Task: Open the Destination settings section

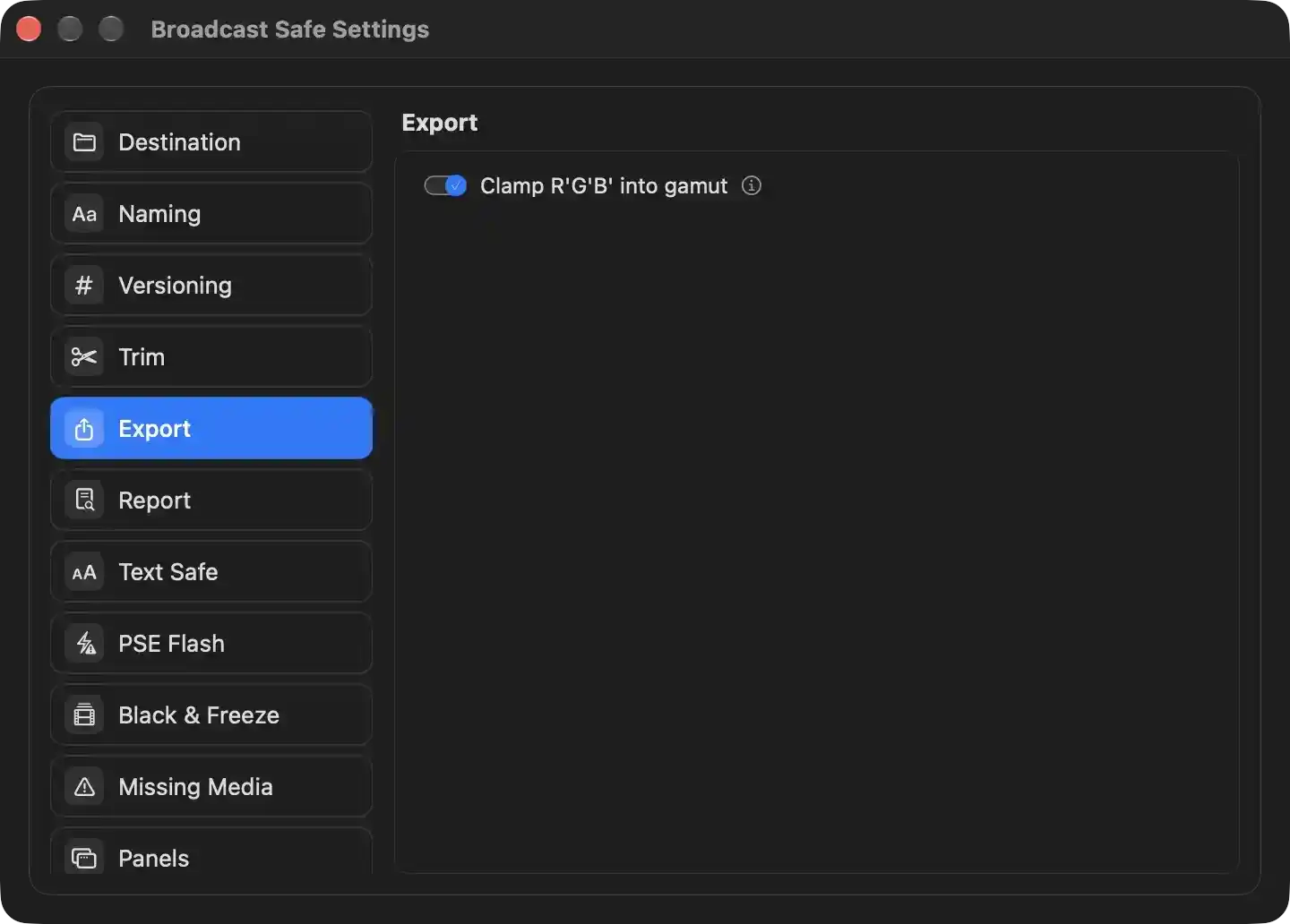Action: pyautogui.click(x=211, y=142)
